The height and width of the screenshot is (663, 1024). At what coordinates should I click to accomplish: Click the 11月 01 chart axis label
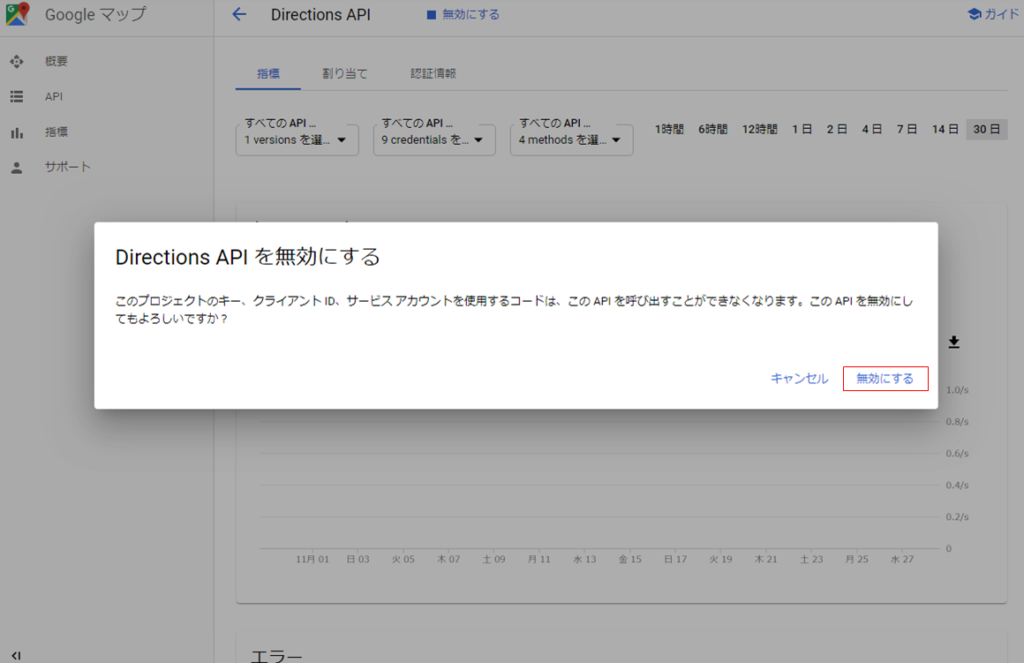pos(312,559)
